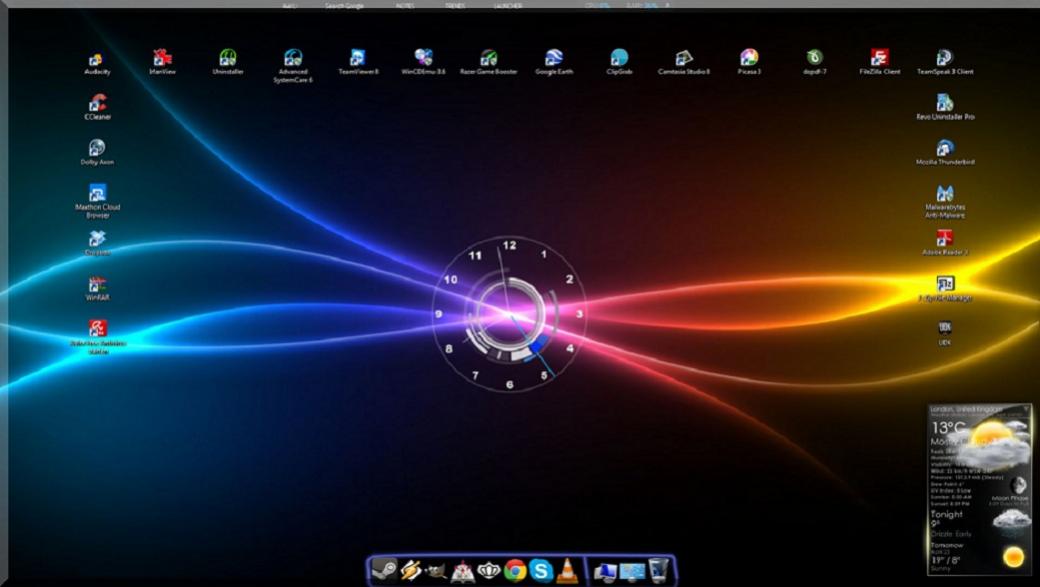Open the LAUNCHER item in top bar
Viewport: 1040px width, 587px height.
point(507,5)
